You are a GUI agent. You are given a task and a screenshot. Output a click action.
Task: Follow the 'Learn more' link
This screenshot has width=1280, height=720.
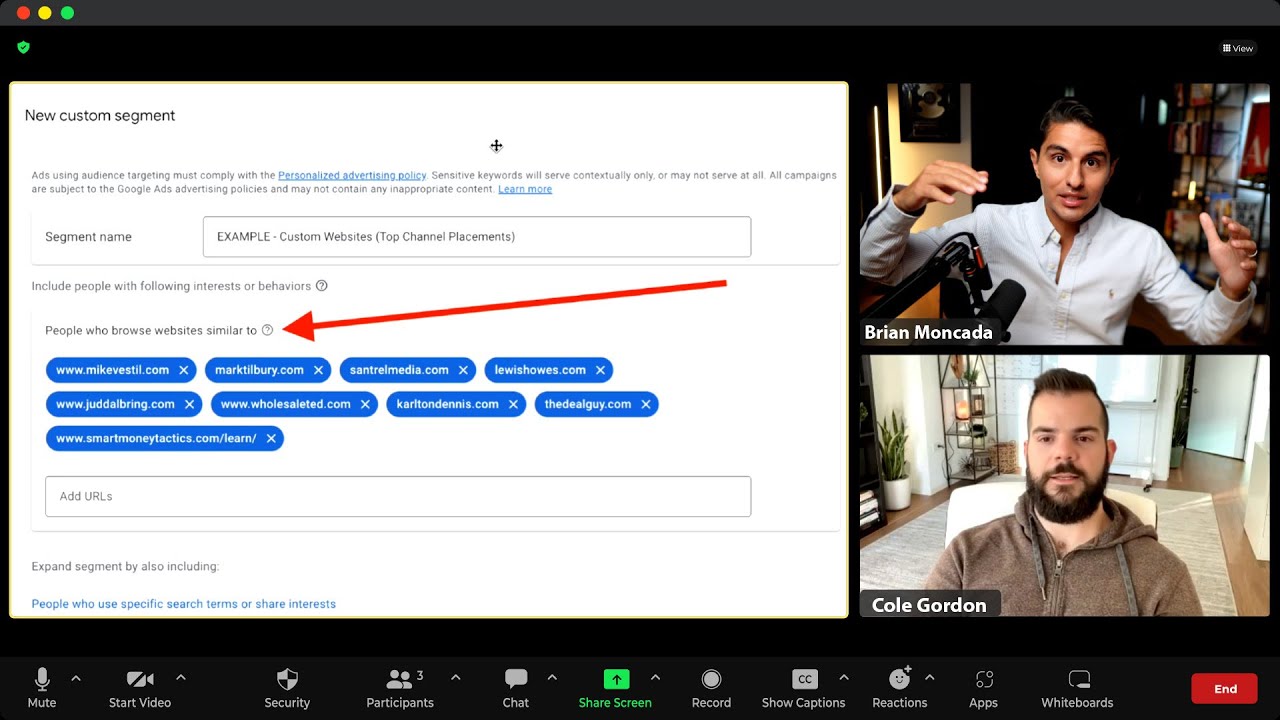pyautogui.click(x=525, y=189)
